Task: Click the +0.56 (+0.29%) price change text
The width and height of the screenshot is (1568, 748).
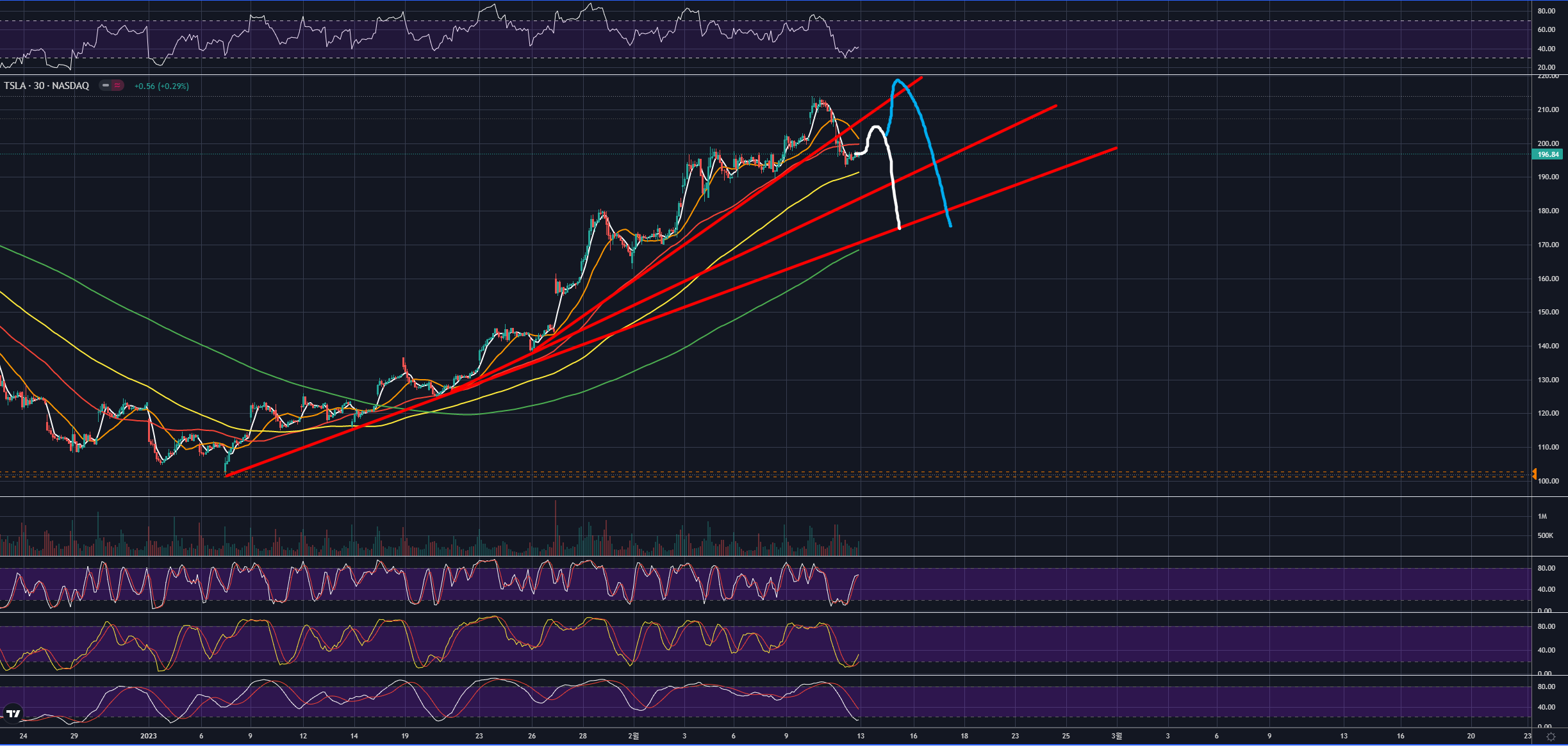Action: [x=161, y=86]
